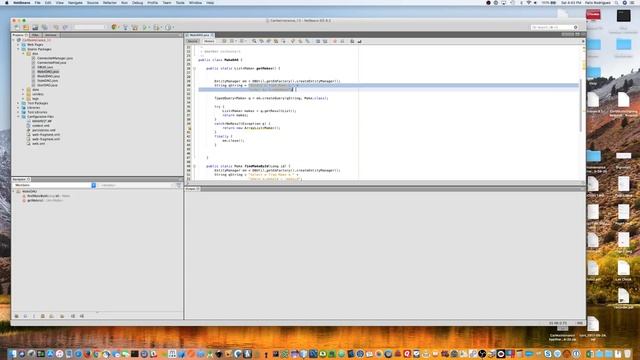Switch to the Services tab
The width and height of the screenshot is (640, 360).
click(51, 35)
